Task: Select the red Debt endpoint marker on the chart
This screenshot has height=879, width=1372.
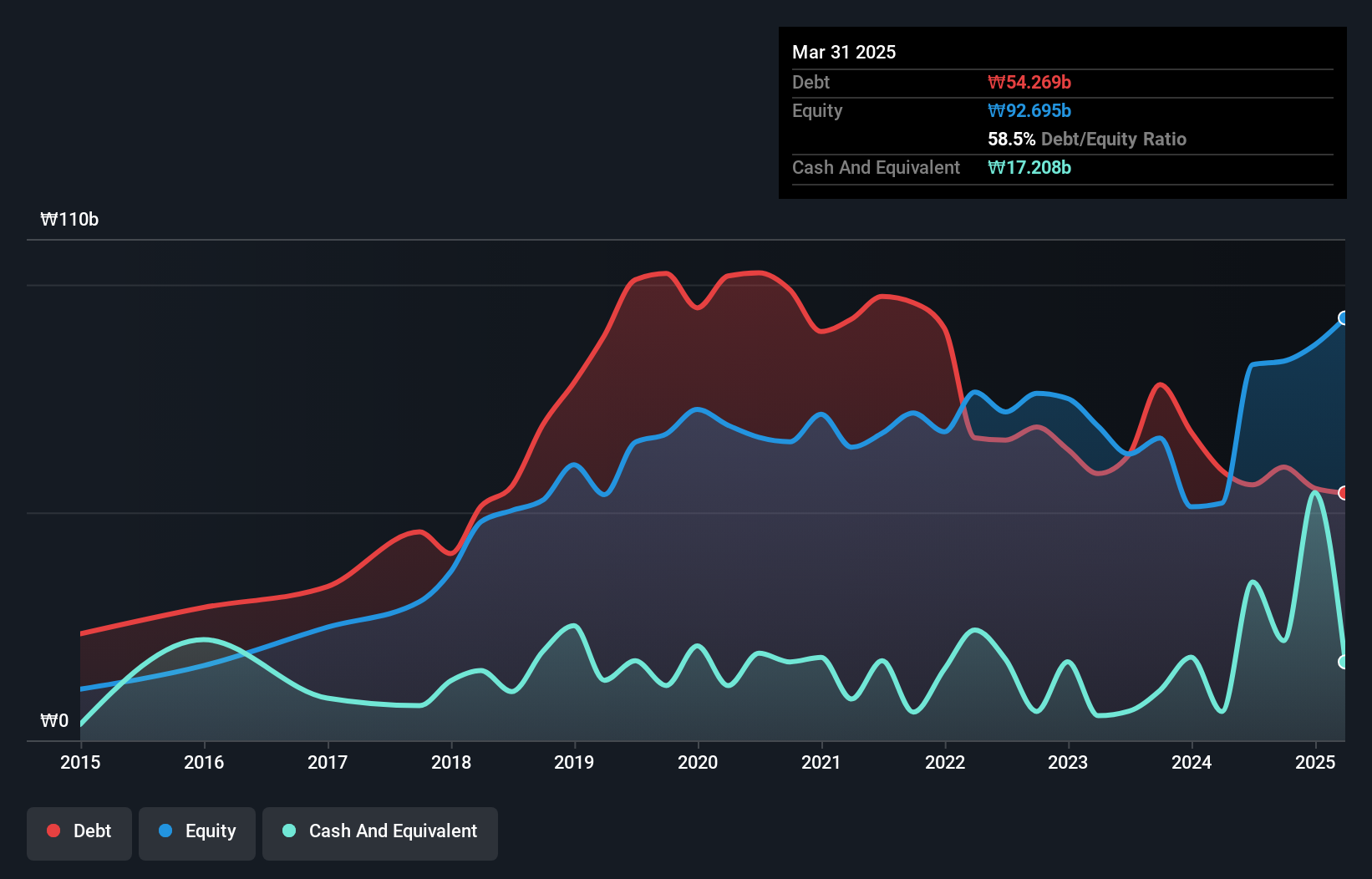Action: 1344,493
